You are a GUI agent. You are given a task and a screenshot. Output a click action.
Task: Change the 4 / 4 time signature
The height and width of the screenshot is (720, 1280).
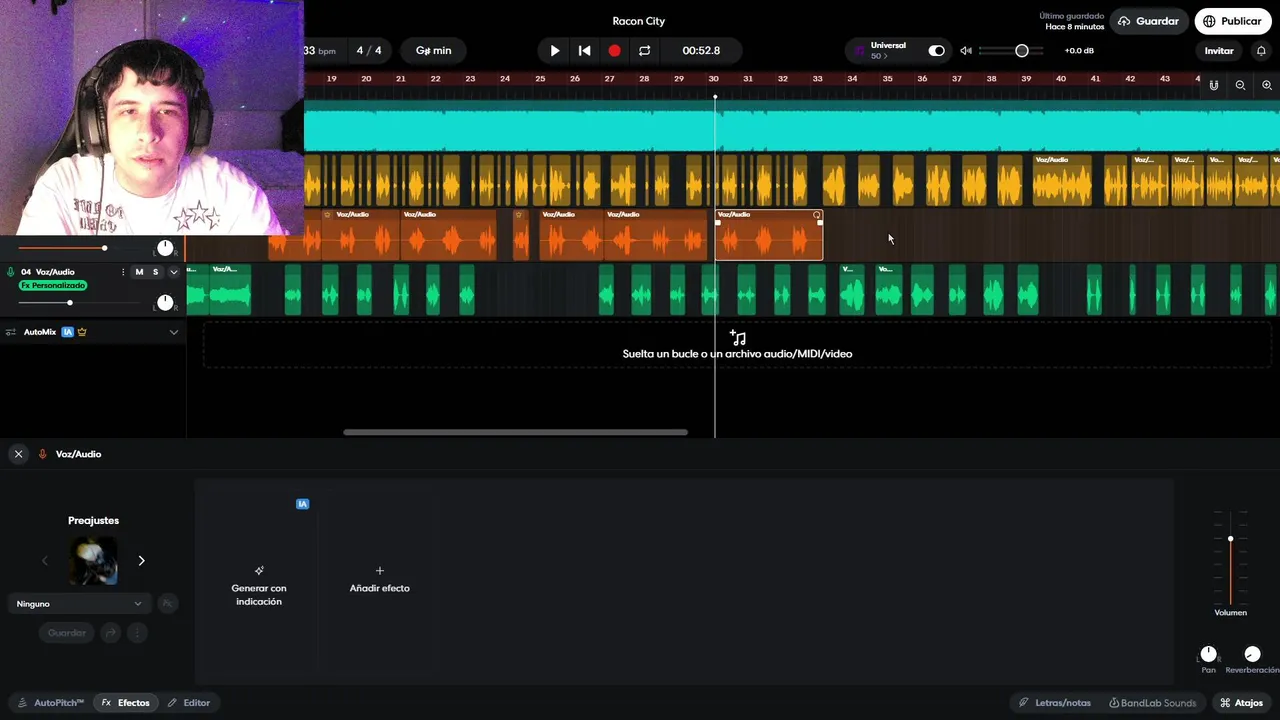pos(369,51)
